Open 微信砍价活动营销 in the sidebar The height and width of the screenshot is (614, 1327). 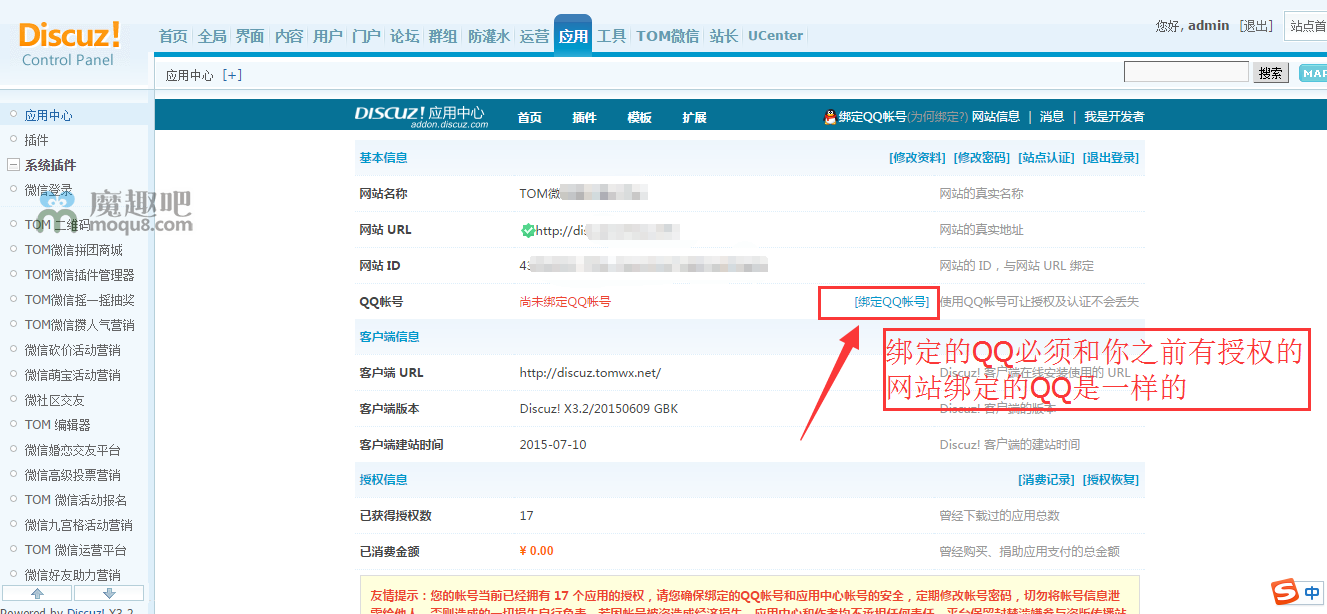click(72, 350)
